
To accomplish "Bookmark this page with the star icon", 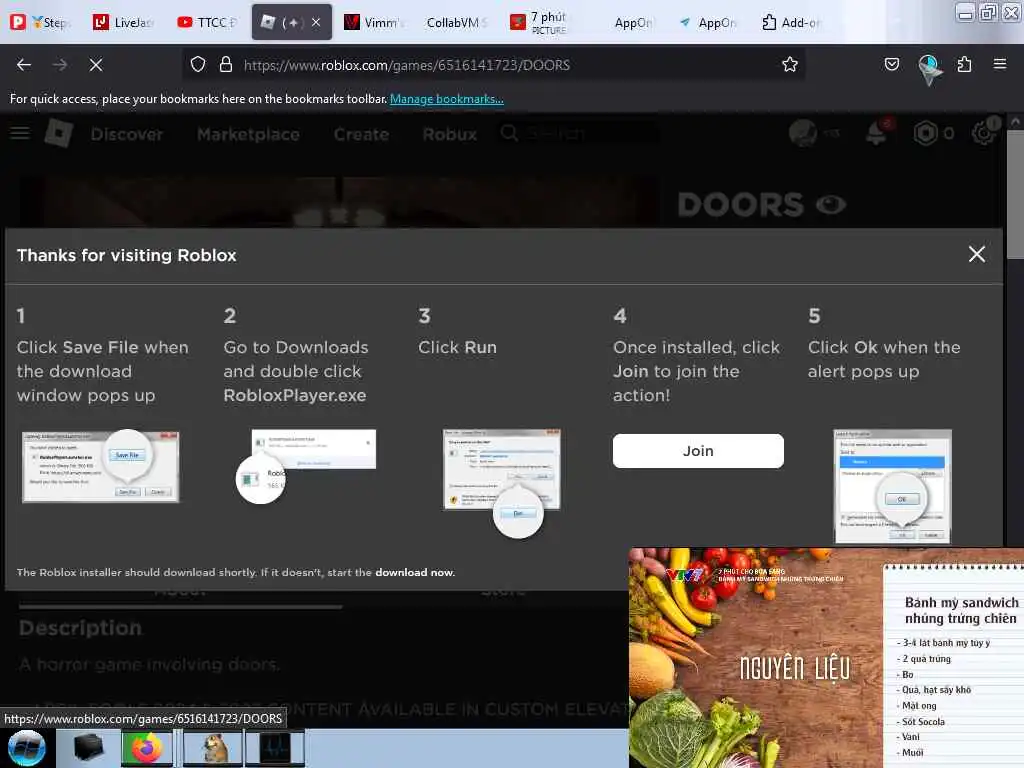I will (790, 65).
